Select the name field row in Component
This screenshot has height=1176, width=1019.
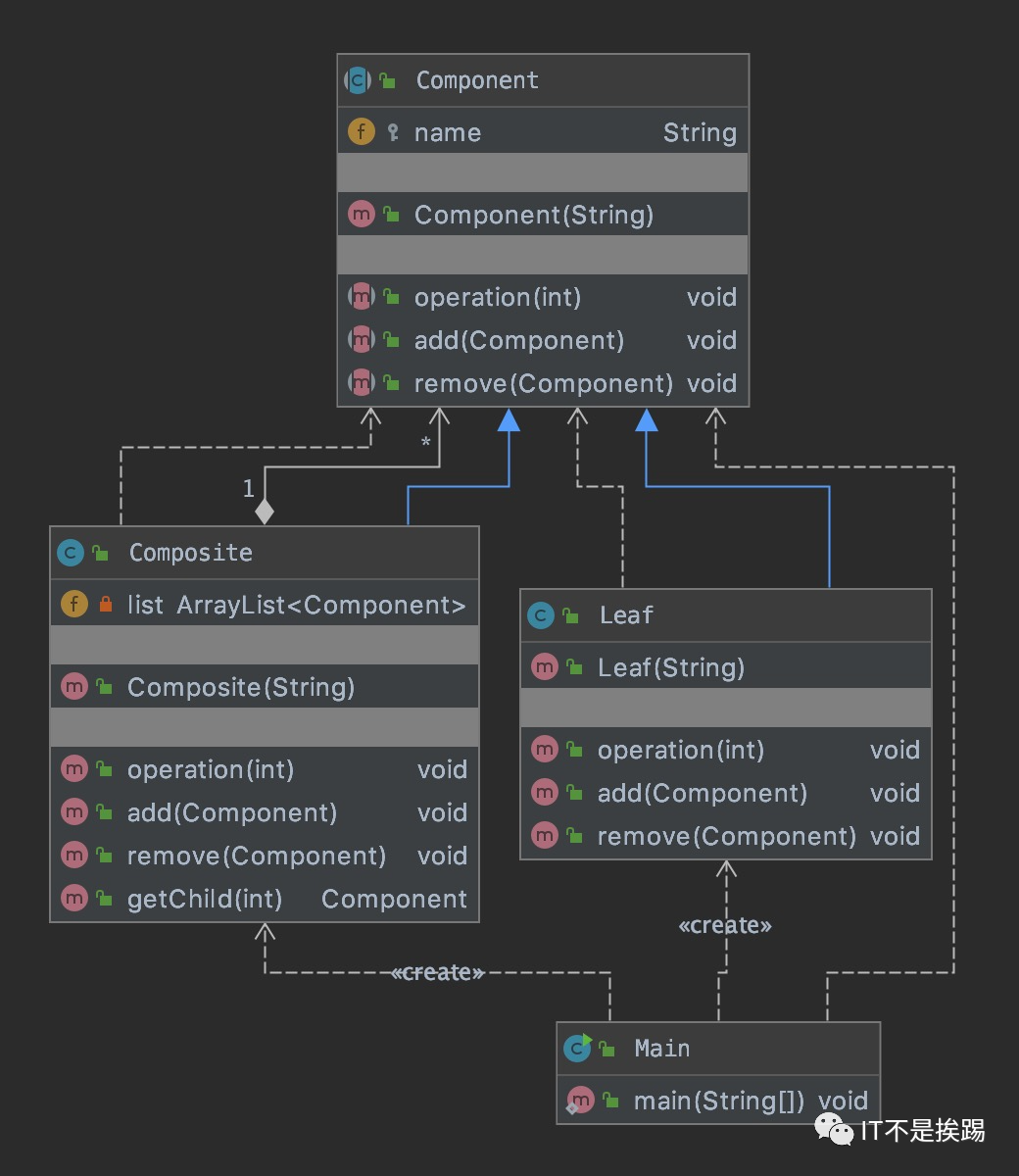pos(543,132)
